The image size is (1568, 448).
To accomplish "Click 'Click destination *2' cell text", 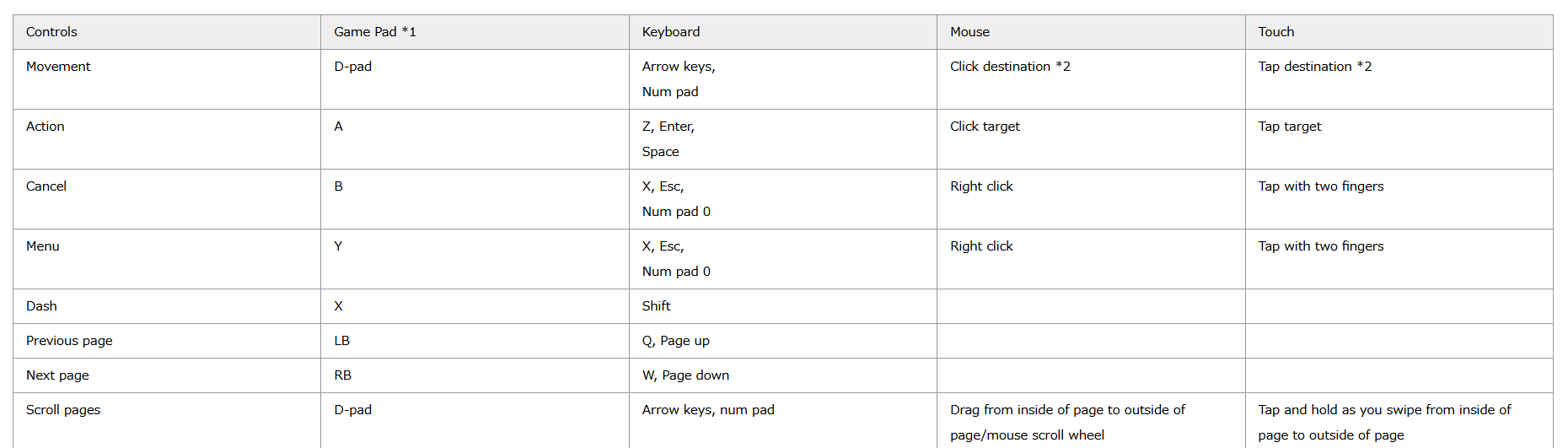I will [1010, 67].
